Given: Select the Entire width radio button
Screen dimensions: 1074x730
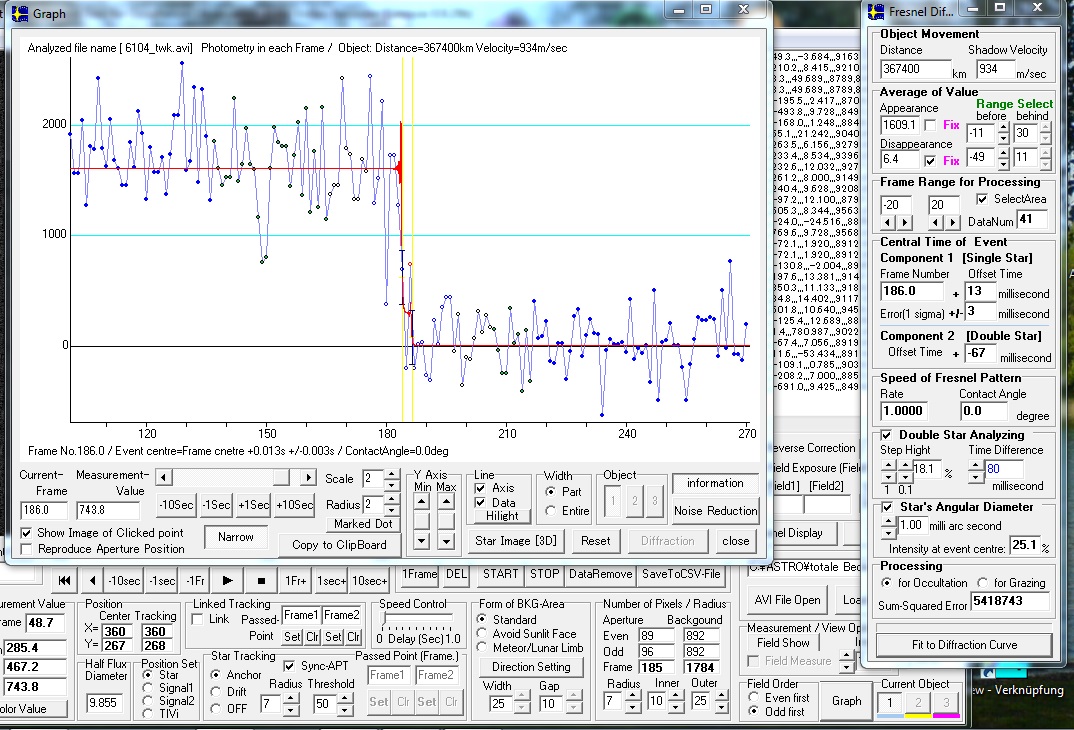Looking at the screenshot, I should click(550, 511).
